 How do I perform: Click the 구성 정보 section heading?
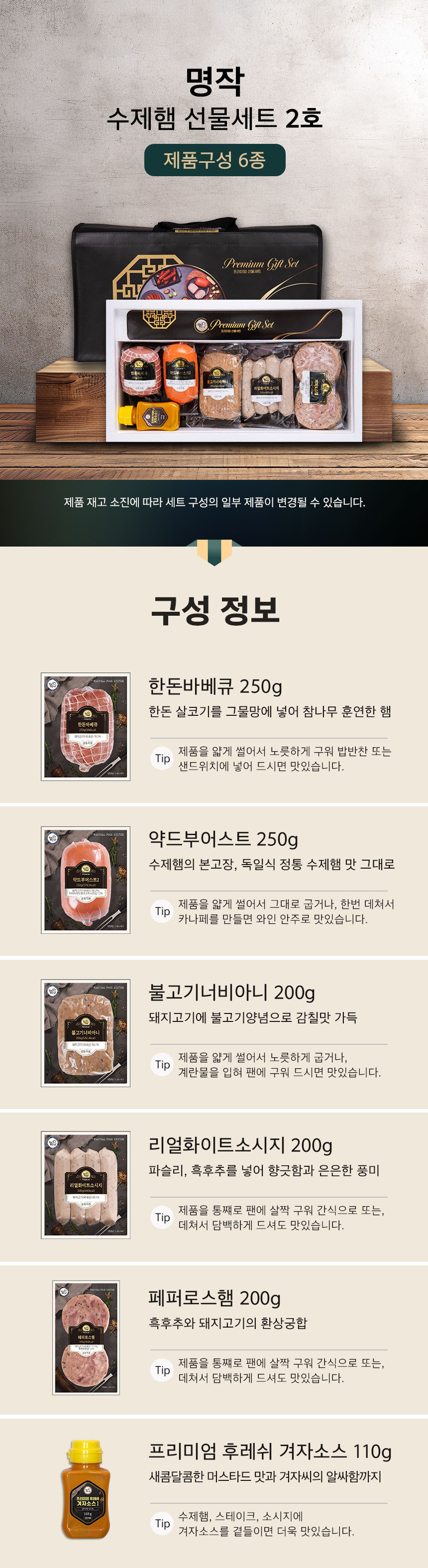[x=214, y=610]
